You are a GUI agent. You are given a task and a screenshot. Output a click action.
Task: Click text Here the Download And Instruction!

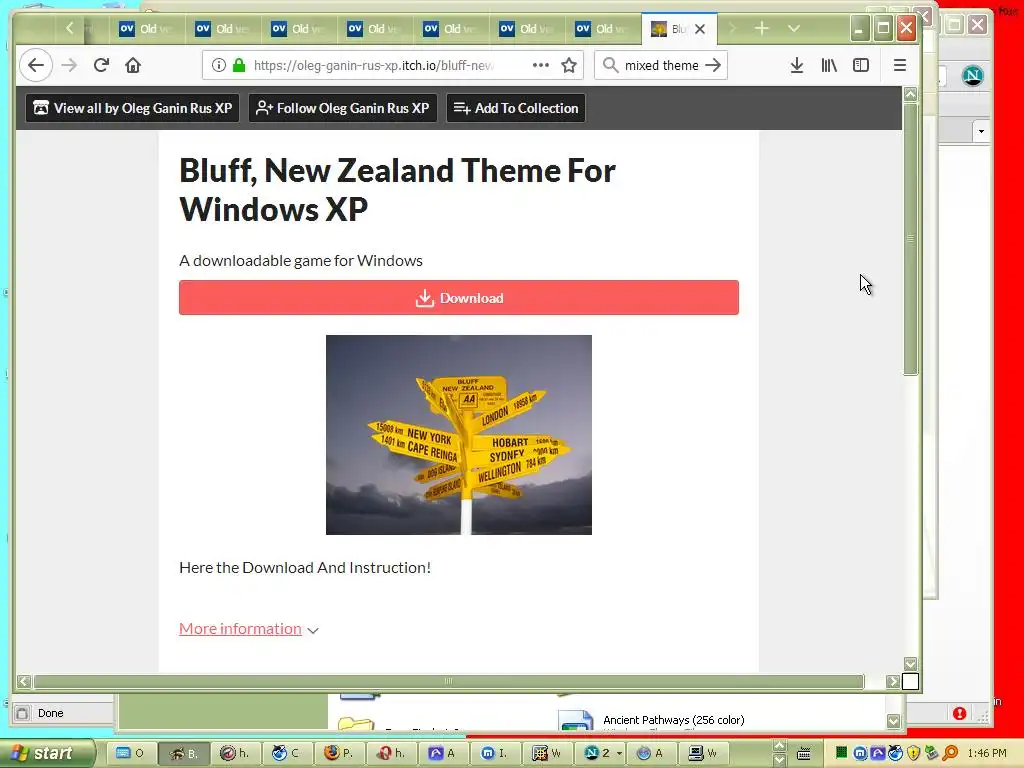[305, 568]
